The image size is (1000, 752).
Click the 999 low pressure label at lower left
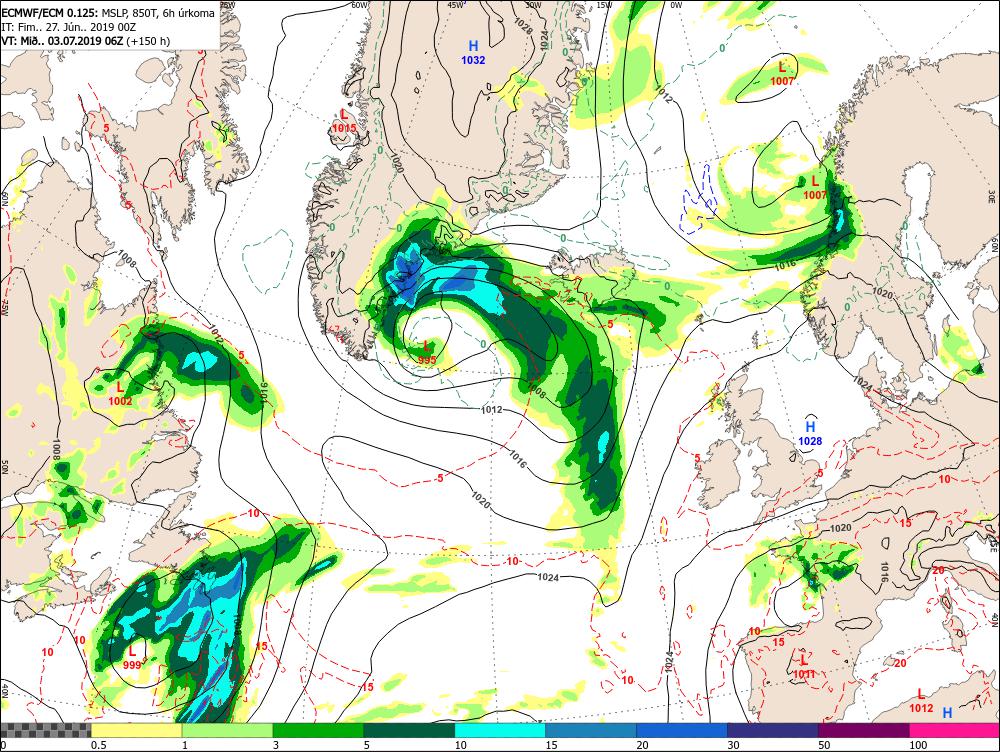132,665
